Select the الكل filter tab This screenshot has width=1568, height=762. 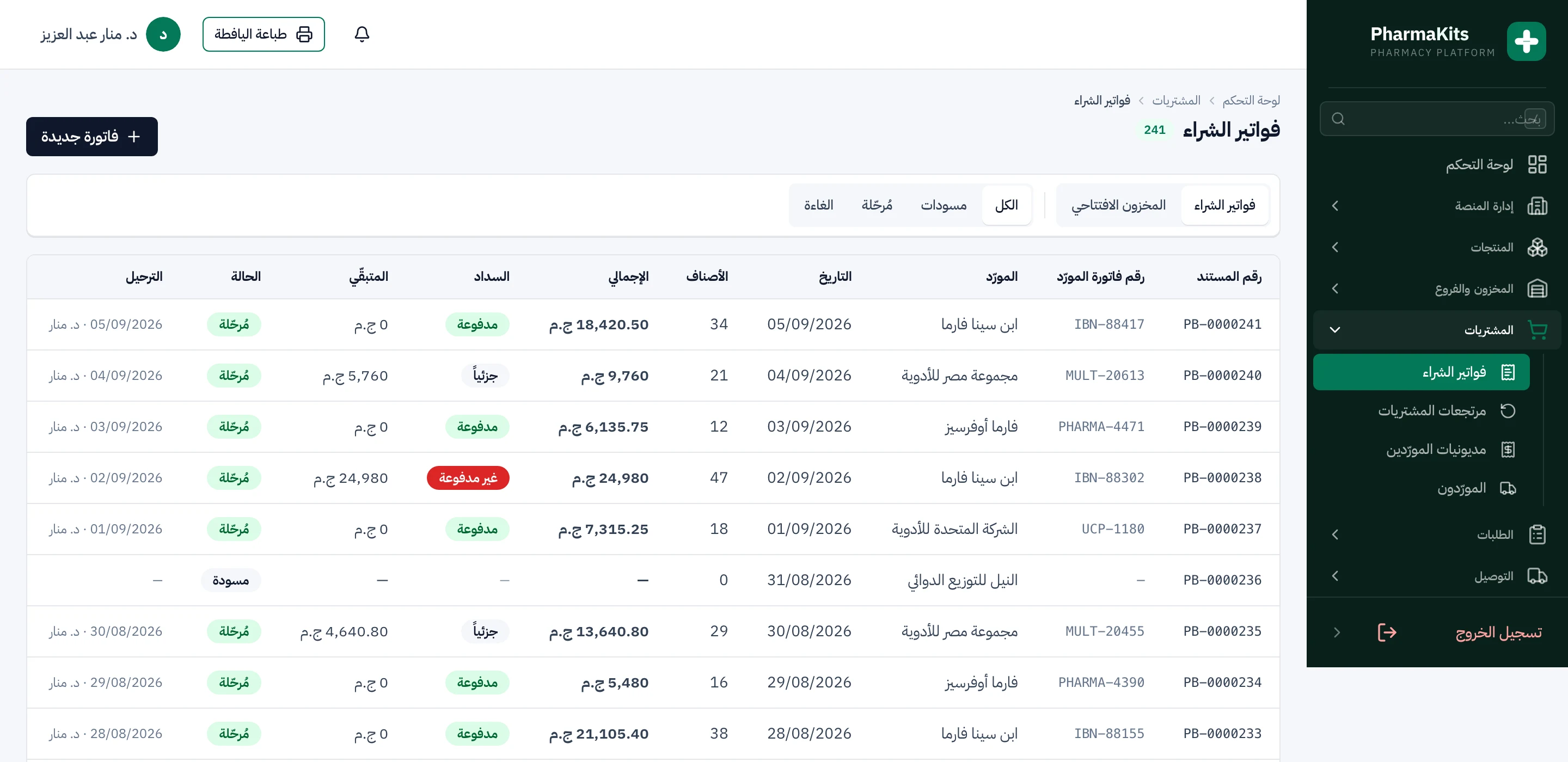(1006, 205)
